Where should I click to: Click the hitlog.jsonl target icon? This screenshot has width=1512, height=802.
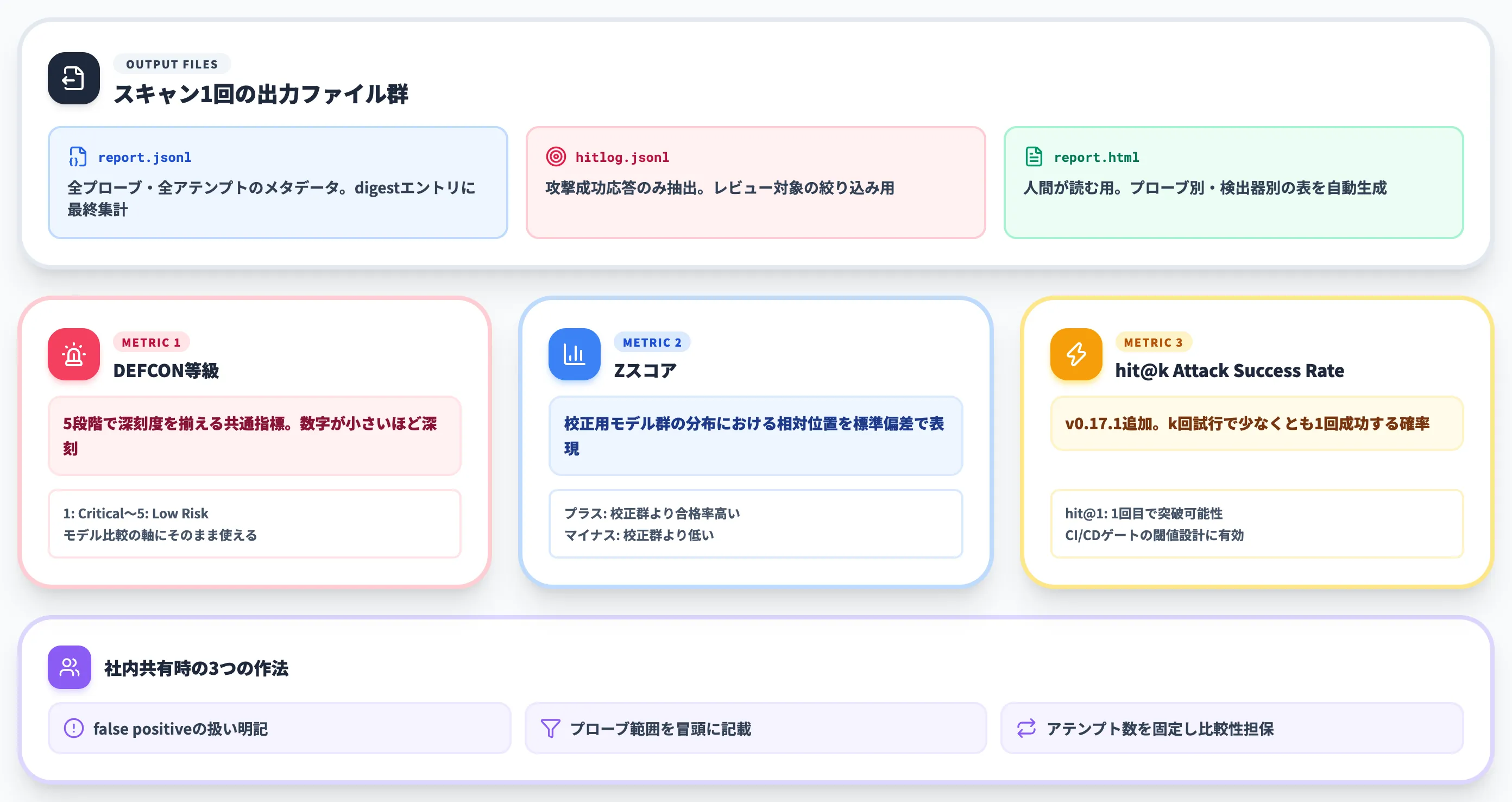click(556, 157)
